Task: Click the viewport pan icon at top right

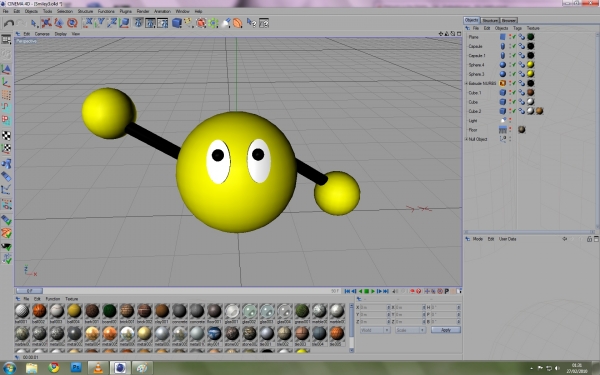Action: (x=440, y=34)
